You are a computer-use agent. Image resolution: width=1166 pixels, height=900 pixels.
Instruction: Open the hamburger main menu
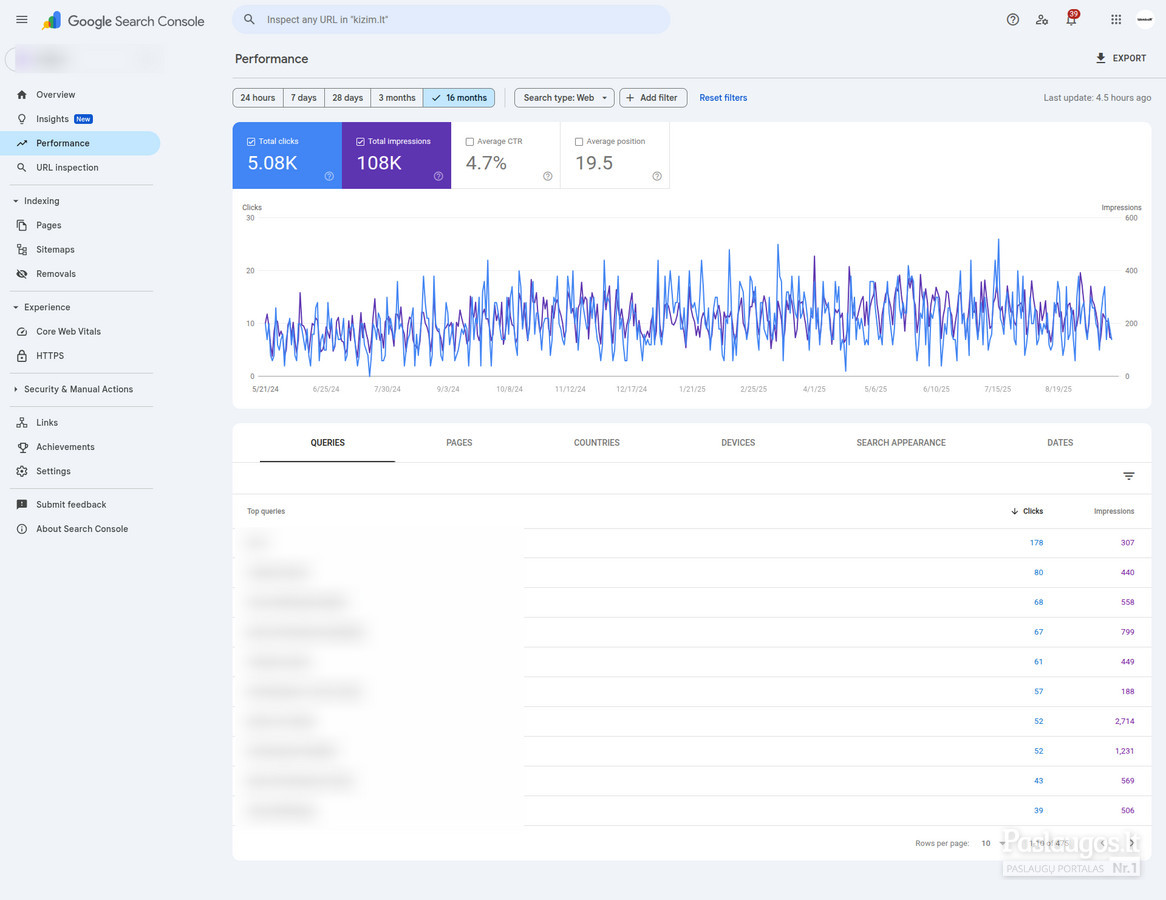(x=22, y=20)
